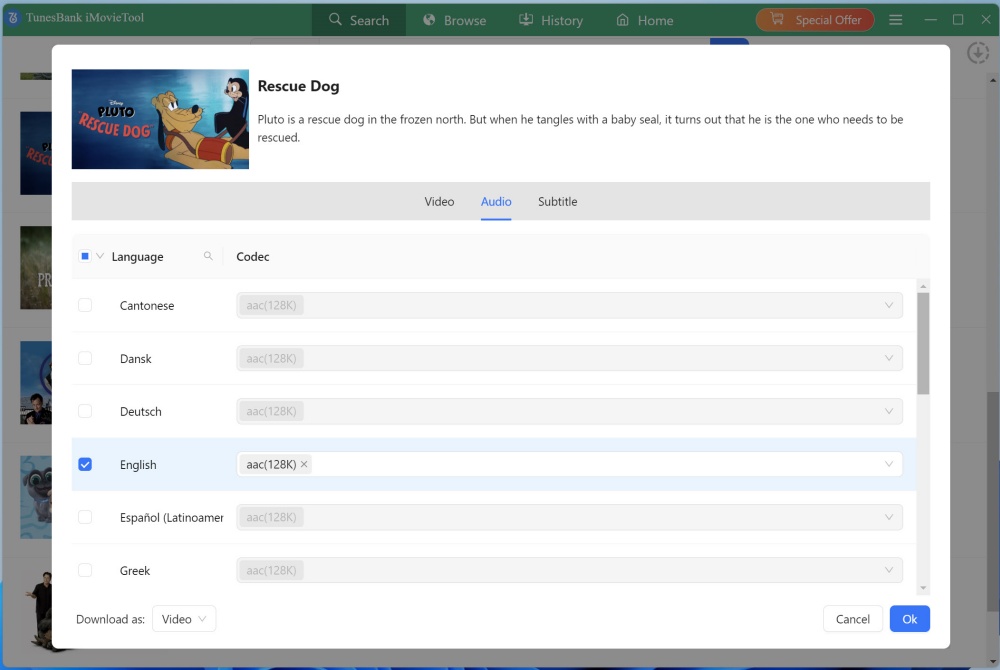Click the History download icon

click(526, 20)
